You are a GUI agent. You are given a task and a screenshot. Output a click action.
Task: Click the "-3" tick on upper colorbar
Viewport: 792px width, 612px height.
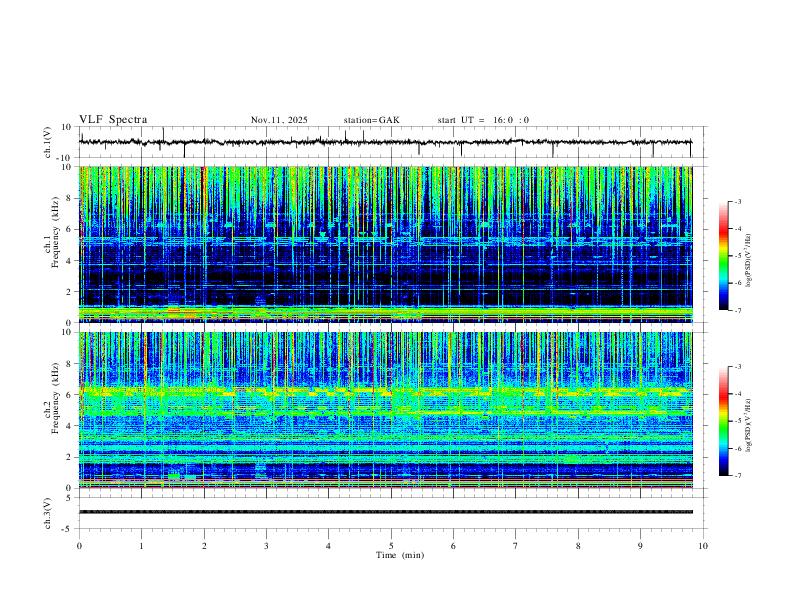pos(737,201)
